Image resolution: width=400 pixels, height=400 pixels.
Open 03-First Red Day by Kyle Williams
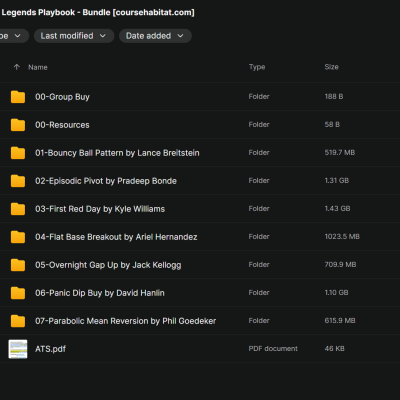(x=100, y=209)
